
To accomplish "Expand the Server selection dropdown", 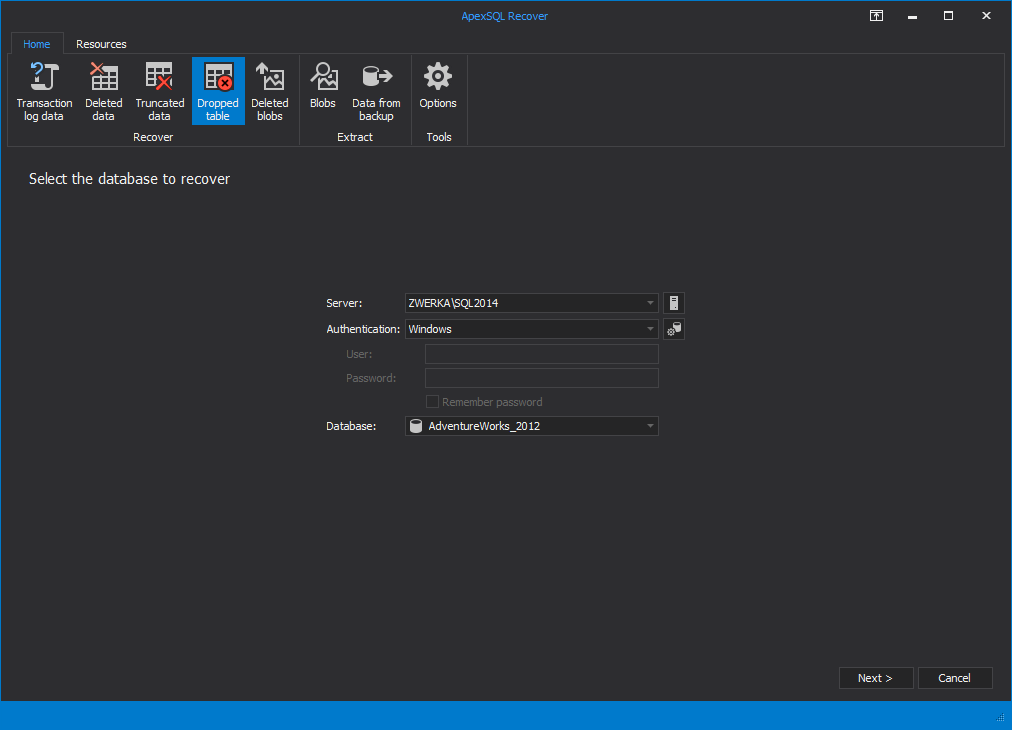I will point(649,303).
